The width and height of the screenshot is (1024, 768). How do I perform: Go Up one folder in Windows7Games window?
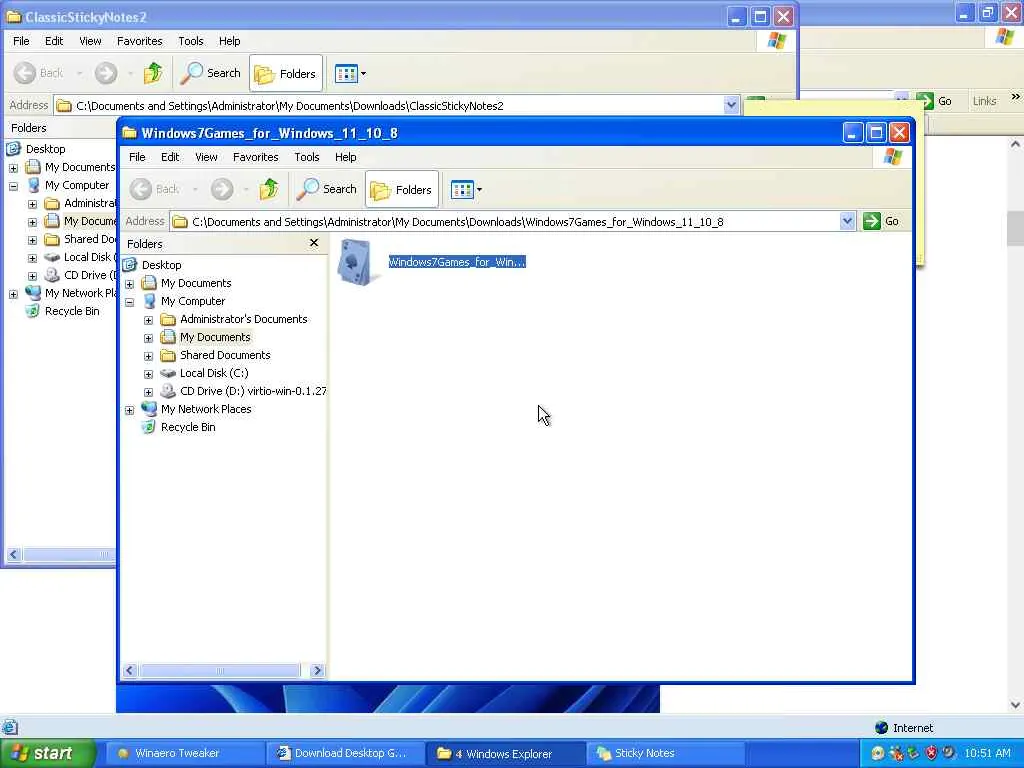point(268,189)
